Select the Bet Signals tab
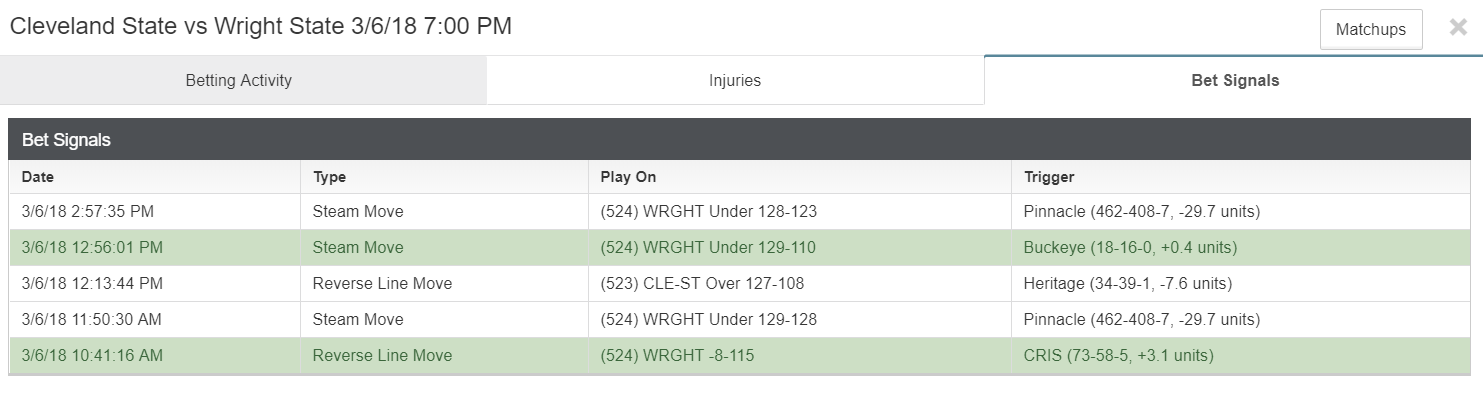 1234,80
